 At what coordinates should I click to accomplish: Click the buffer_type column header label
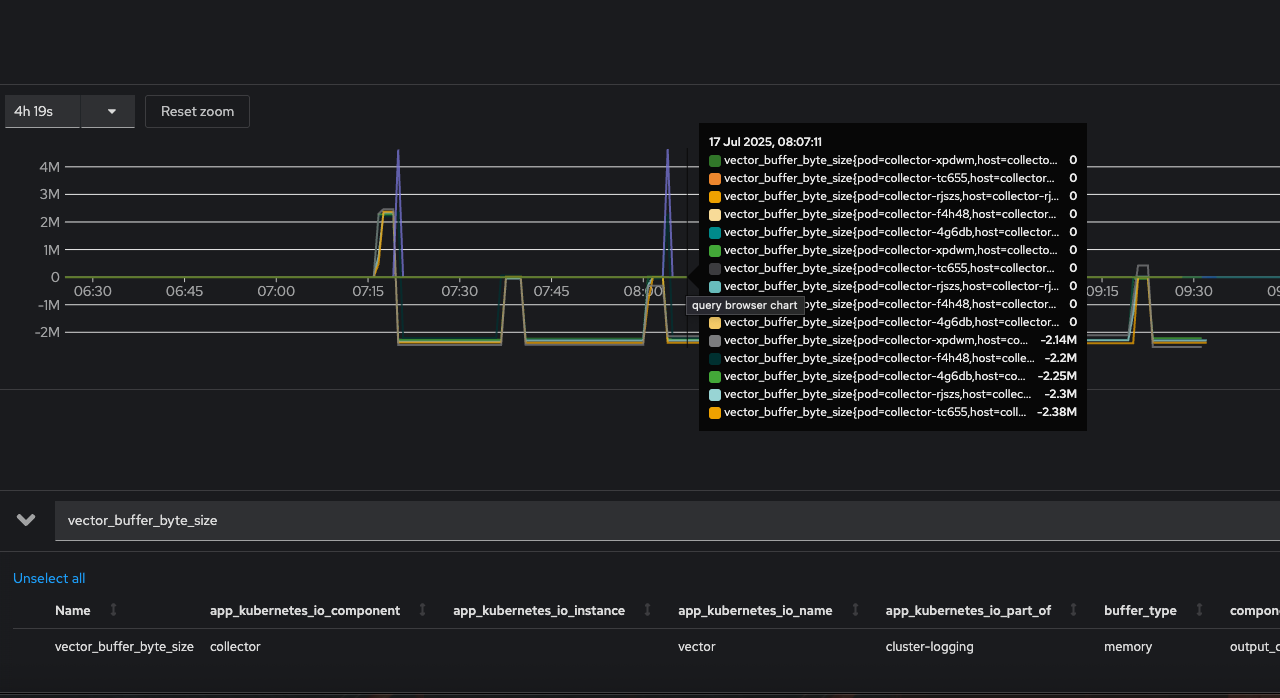(1140, 610)
